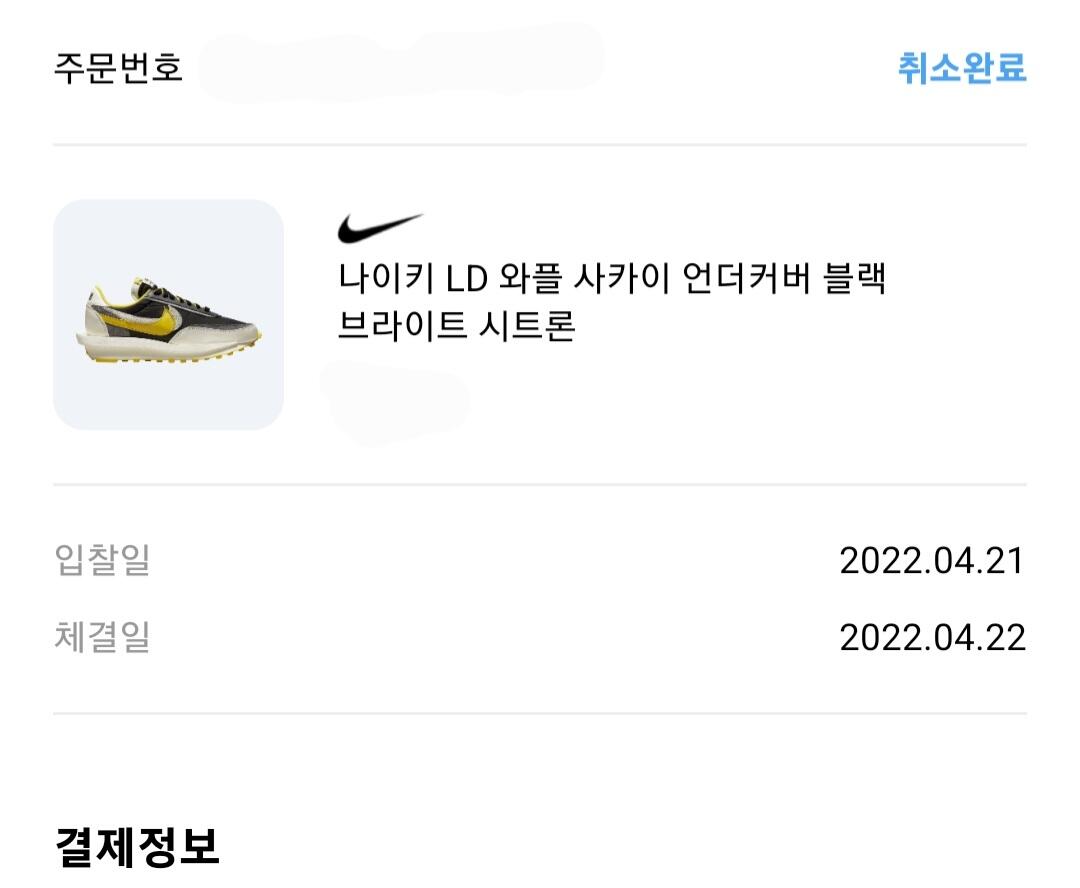Select the 체결일 label
This screenshot has height=888, width=1080.
click(x=102, y=637)
